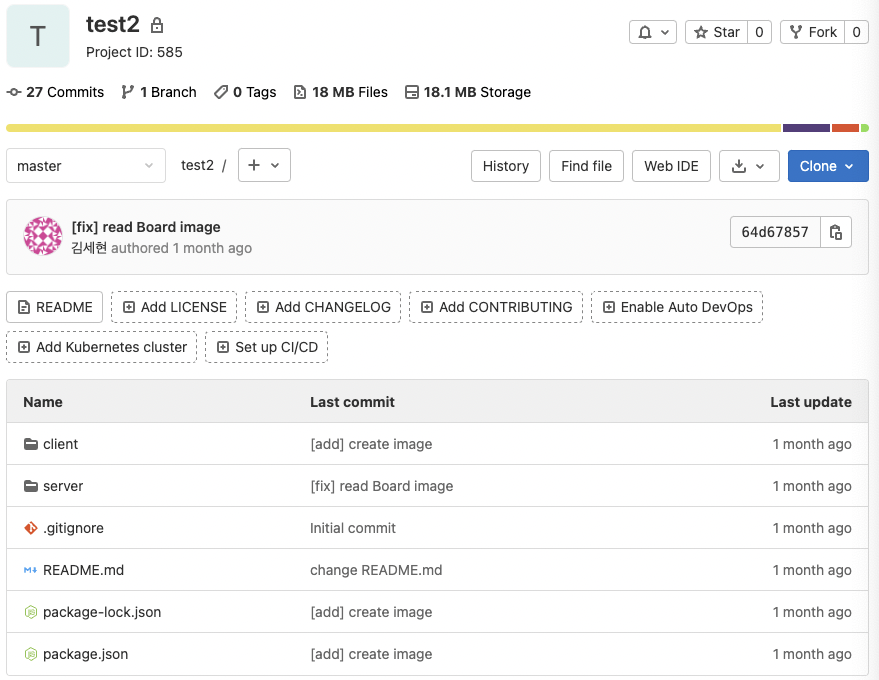
Task: Click the Name column header
Action: coord(43,402)
